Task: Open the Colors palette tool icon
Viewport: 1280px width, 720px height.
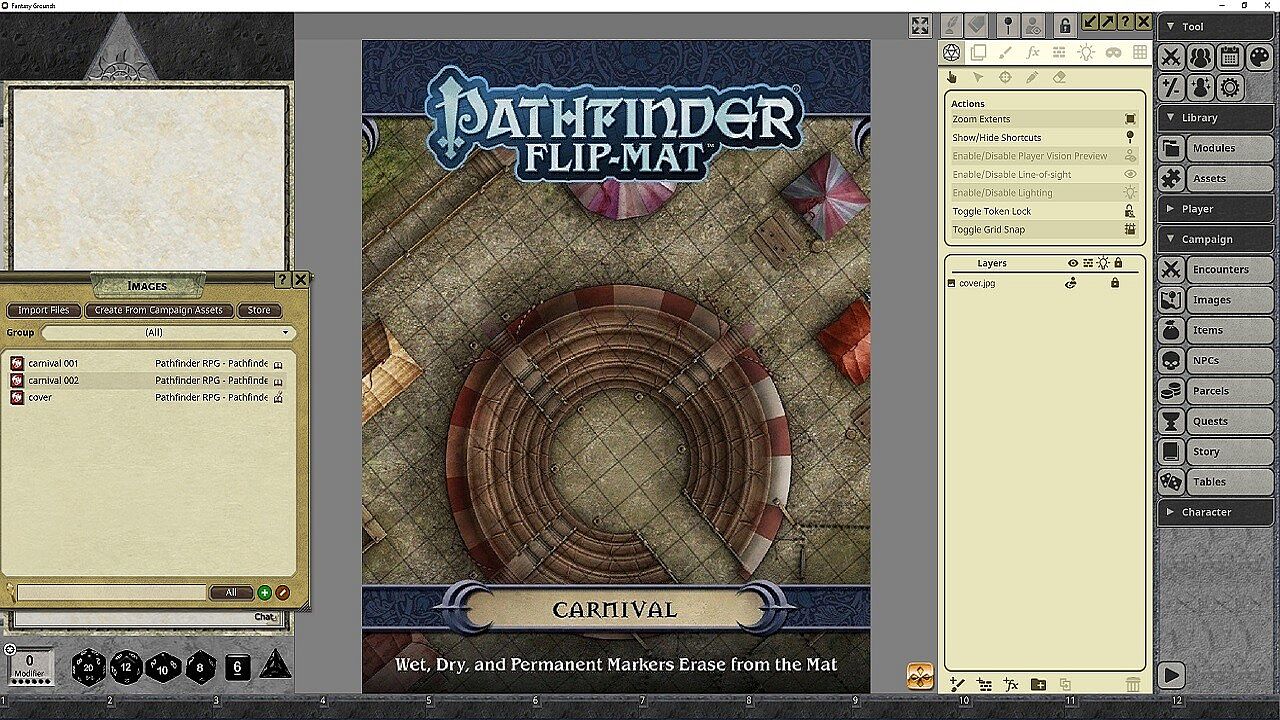Action: 1259,57
